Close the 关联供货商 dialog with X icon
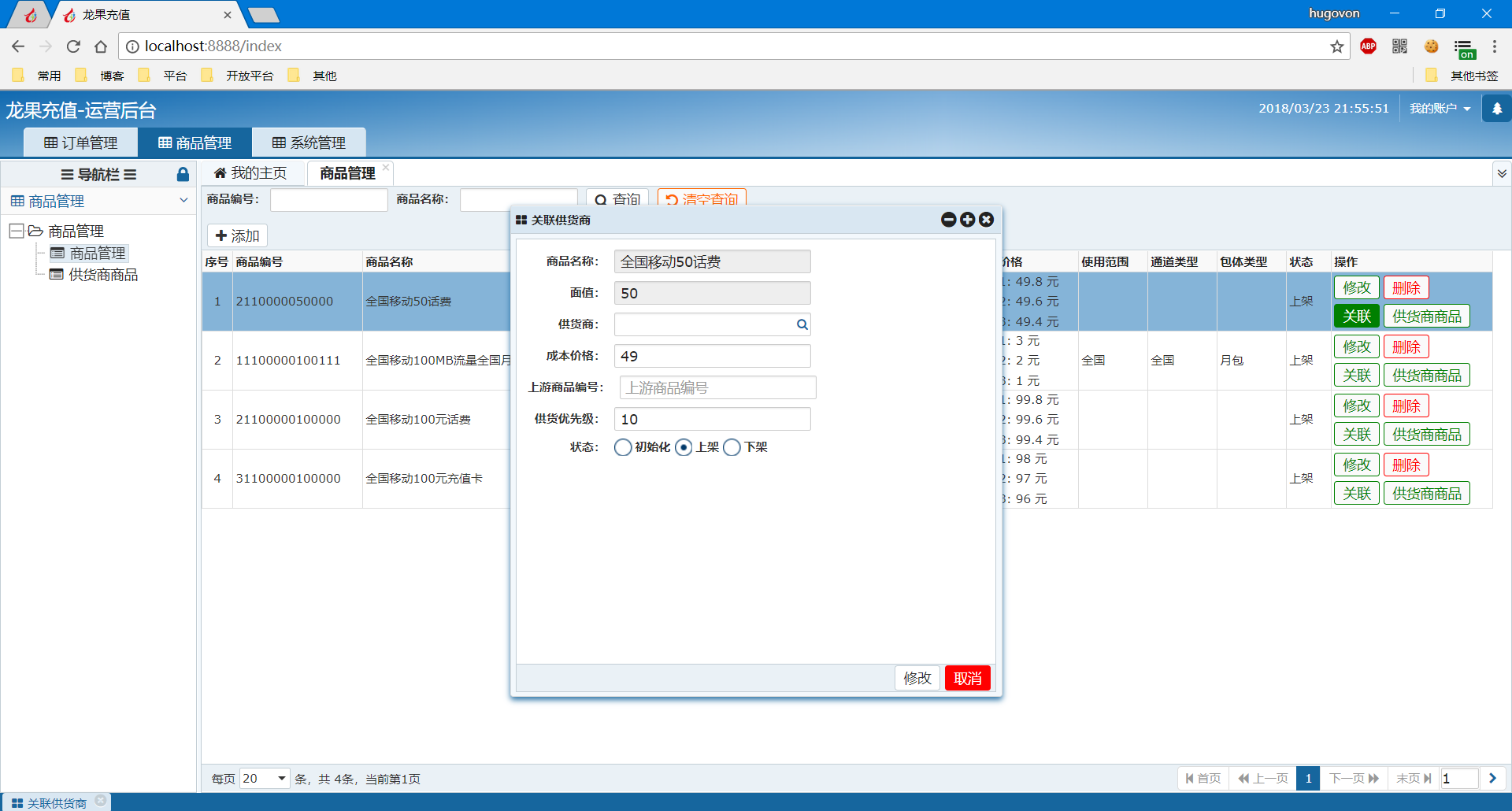This screenshot has height=811, width=1512. click(x=986, y=220)
